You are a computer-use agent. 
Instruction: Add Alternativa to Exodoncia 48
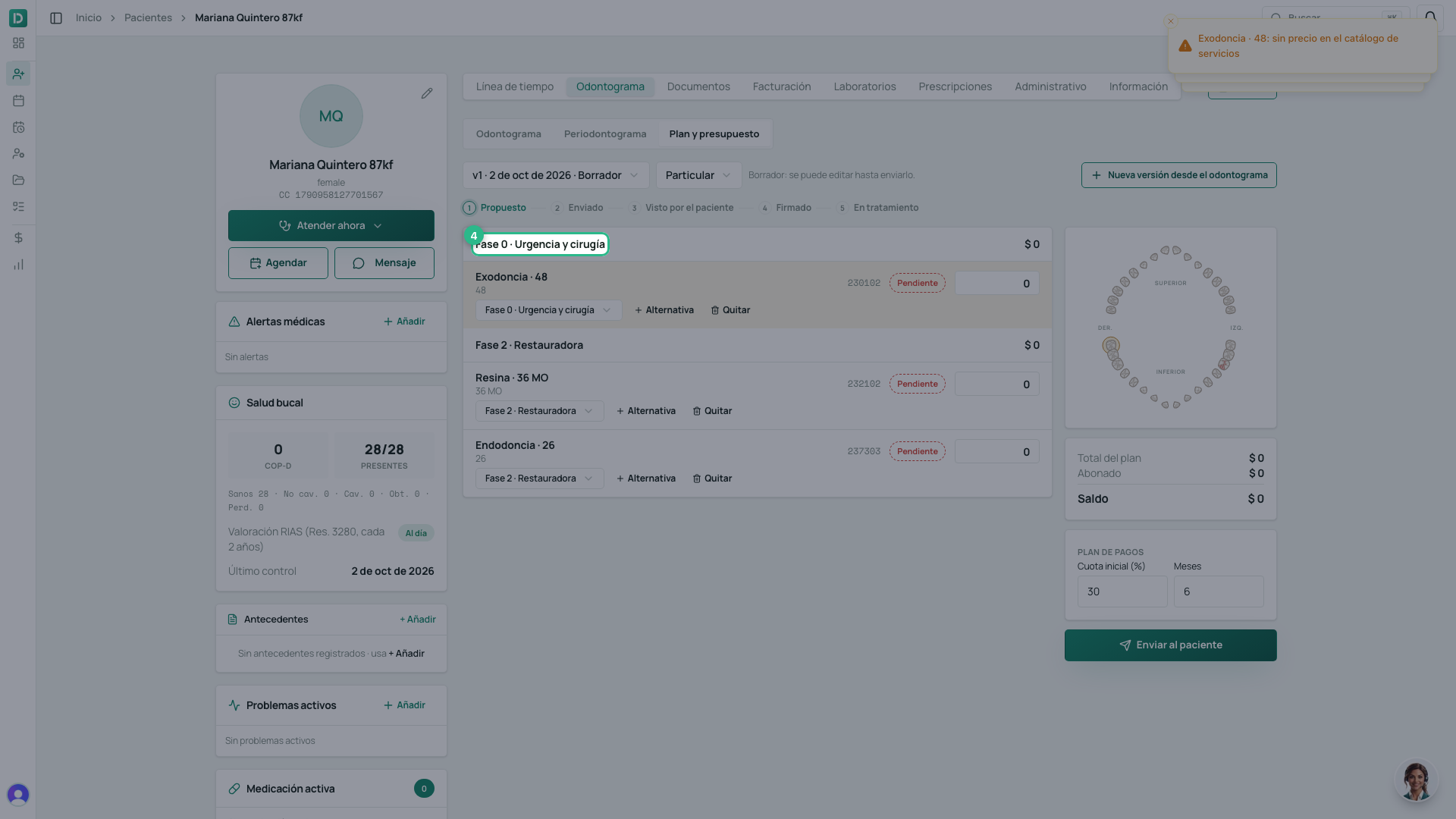pyautogui.click(x=664, y=310)
